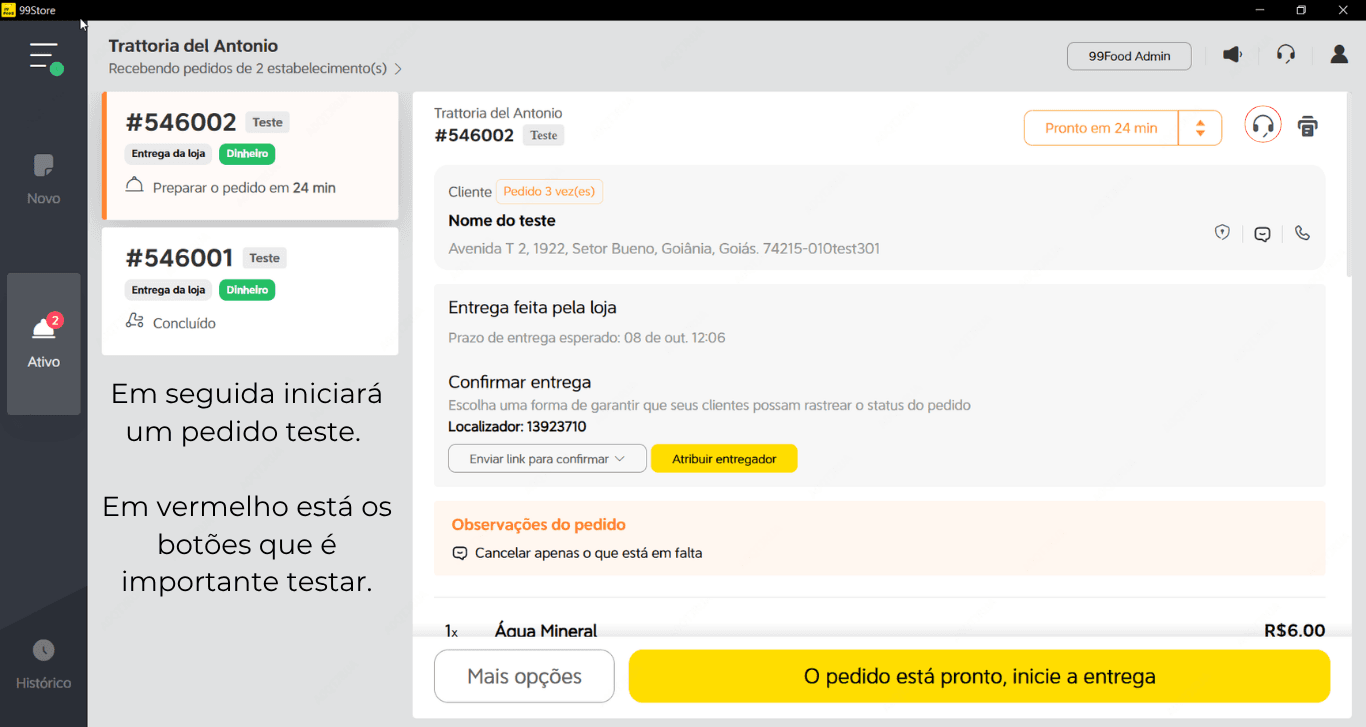The width and height of the screenshot is (1366, 727).
Task: Expand the establishments list chevron
Action: 398,69
